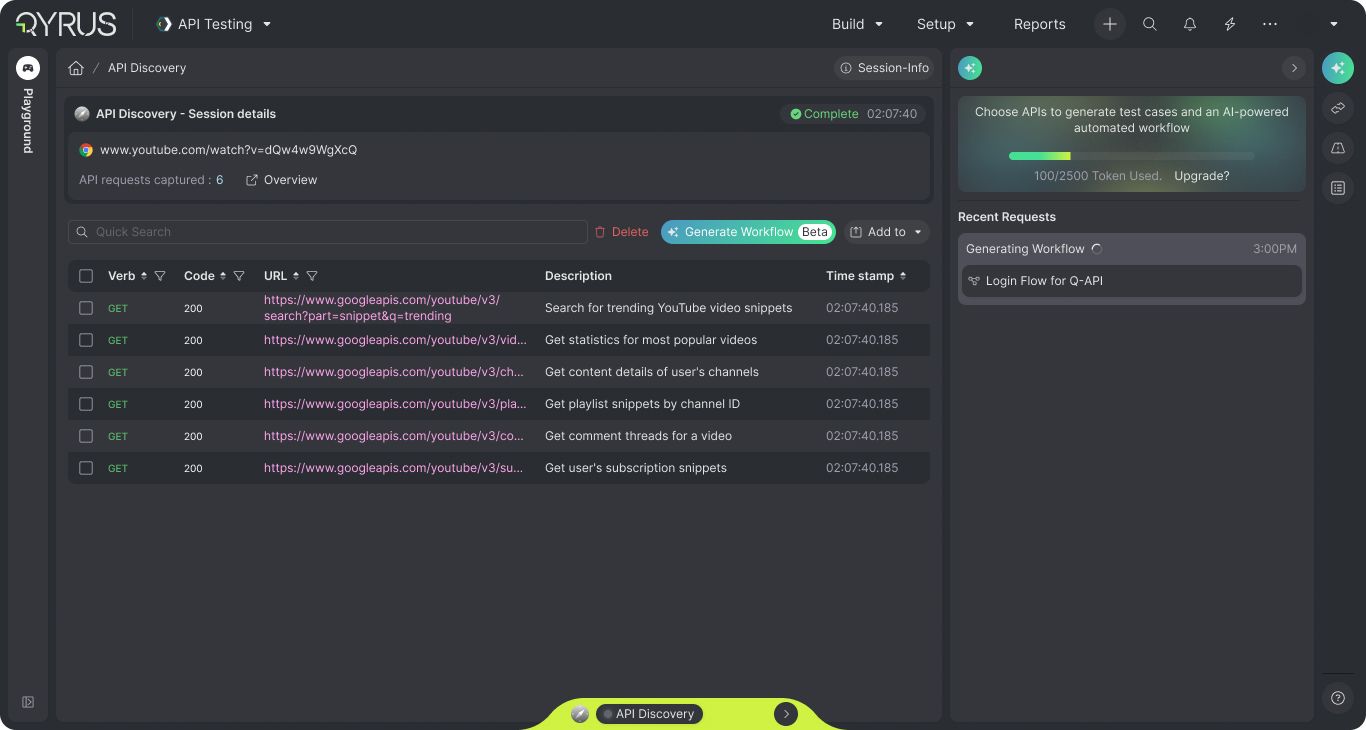The image size is (1366, 730).
Task: Open the Session-Info button
Action: click(x=884, y=68)
